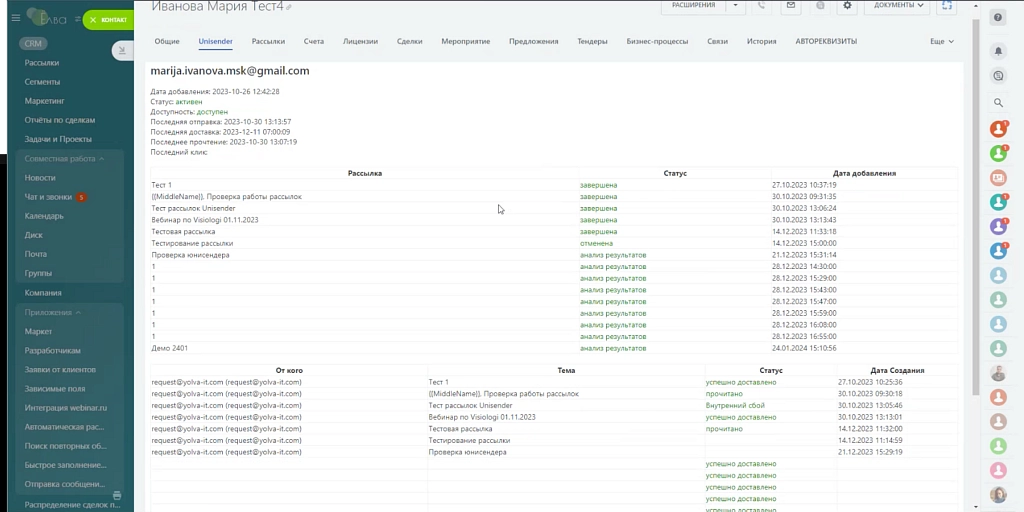Switch to the Лицензии tab
Viewport: 1024px width, 512px height.
click(360, 41)
